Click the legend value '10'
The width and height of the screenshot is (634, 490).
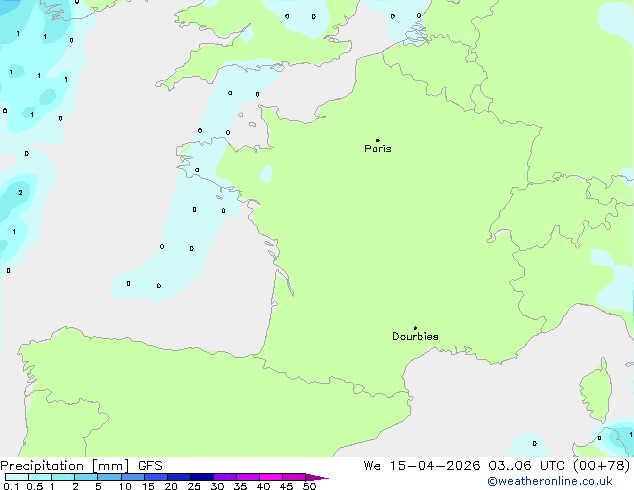click(125, 486)
